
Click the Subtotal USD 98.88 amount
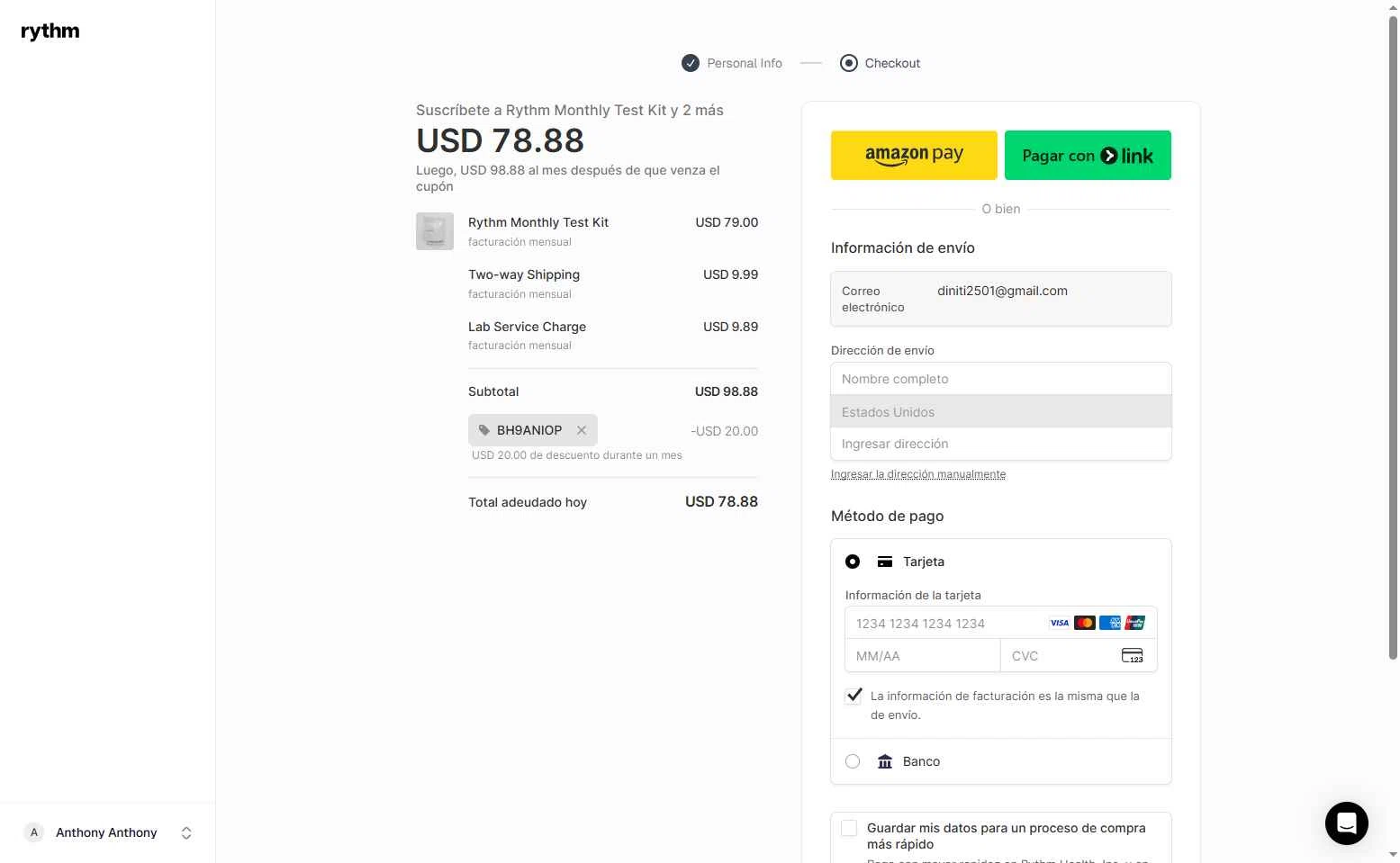(x=727, y=391)
